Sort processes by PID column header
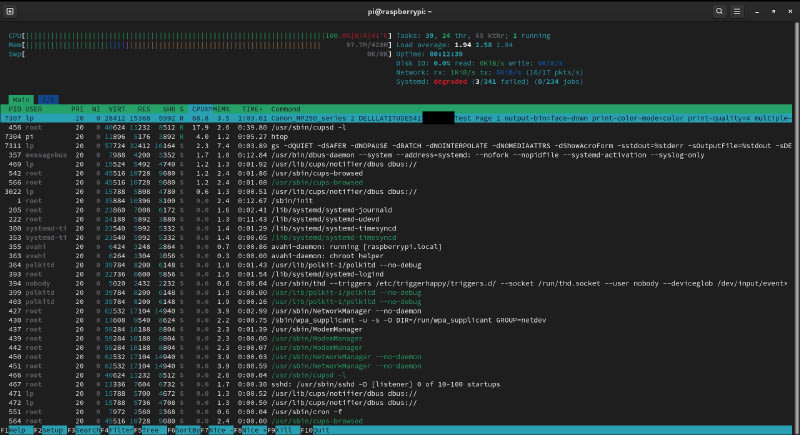This screenshot has height=435, width=800. click(14, 109)
